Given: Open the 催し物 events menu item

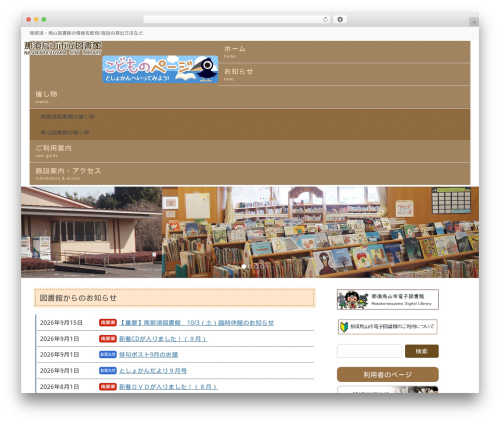Looking at the screenshot, I should click(x=250, y=97).
